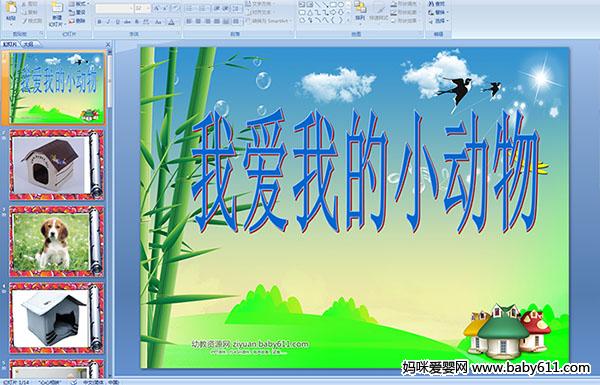Click the Copy icon in the clipboard group
This screenshot has width=600, height=385.
click(x=24, y=13)
